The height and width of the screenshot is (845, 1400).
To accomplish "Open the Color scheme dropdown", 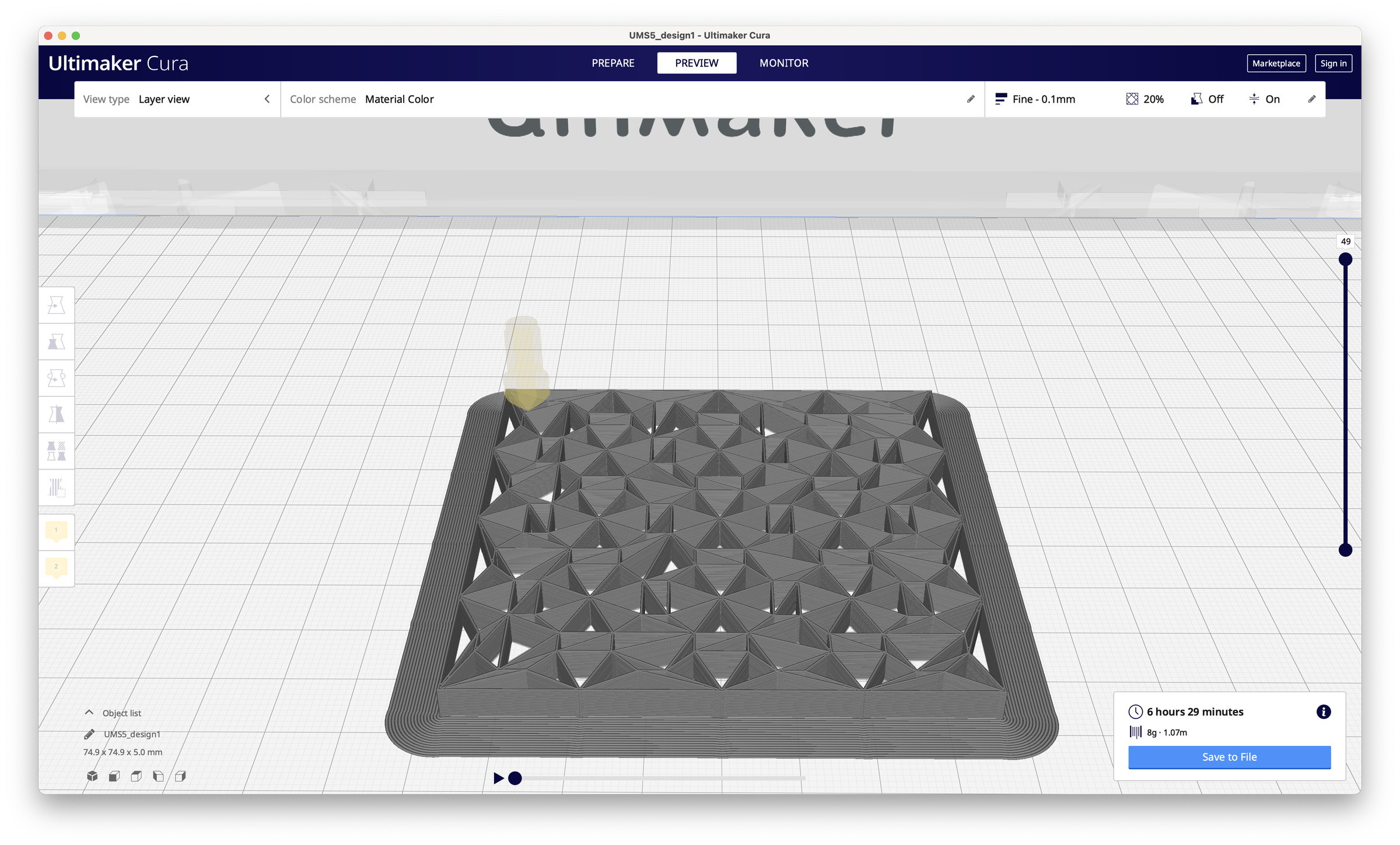I will pyautogui.click(x=400, y=99).
